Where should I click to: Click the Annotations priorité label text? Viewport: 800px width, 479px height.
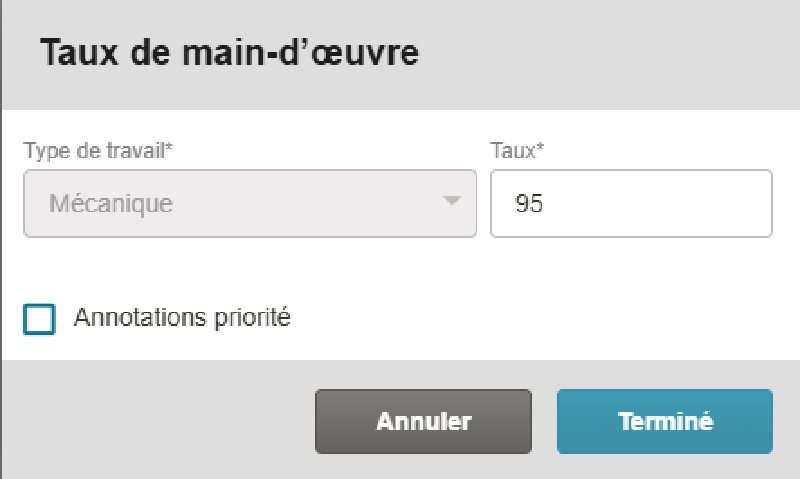pyautogui.click(x=181, y=319)
